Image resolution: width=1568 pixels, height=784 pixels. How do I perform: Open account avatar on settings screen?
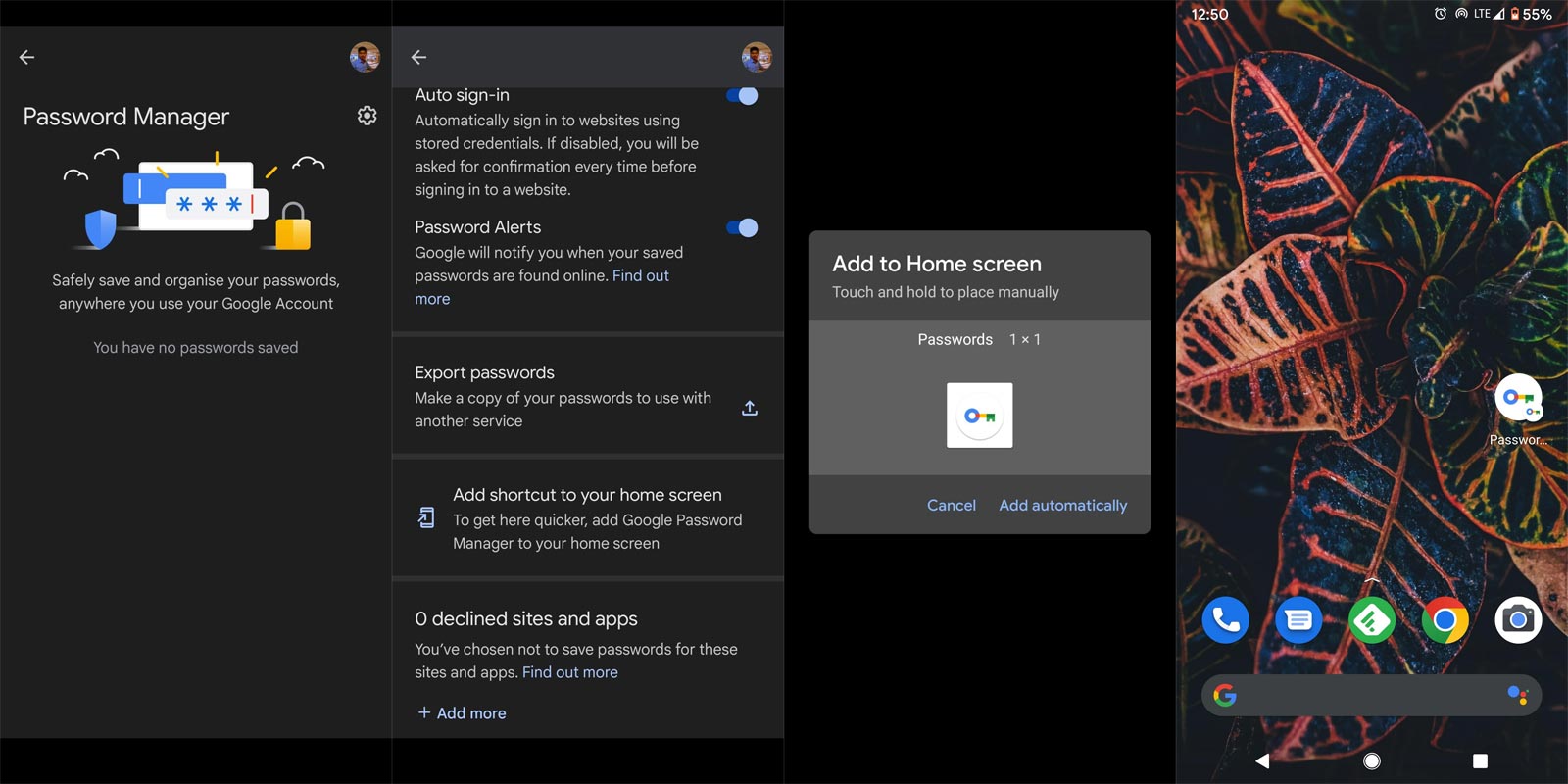click(x=757, y=57)
